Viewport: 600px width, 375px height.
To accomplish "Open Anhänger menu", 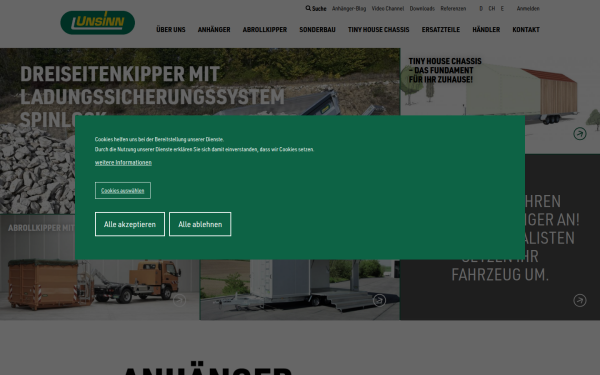I will click(x=214, y=29).
